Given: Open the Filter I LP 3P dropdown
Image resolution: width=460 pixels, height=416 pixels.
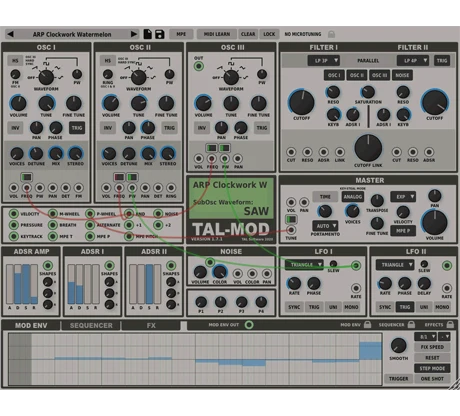Looking at the screenshot, I should pyautogui.click(x=323, y=61).
